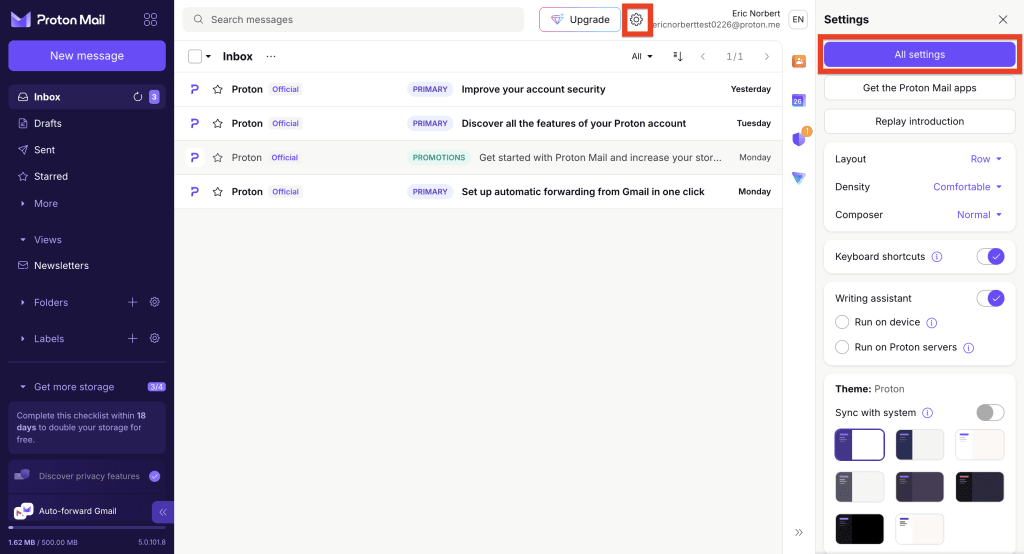
Task: Open All settings
Action: [920, 54]
